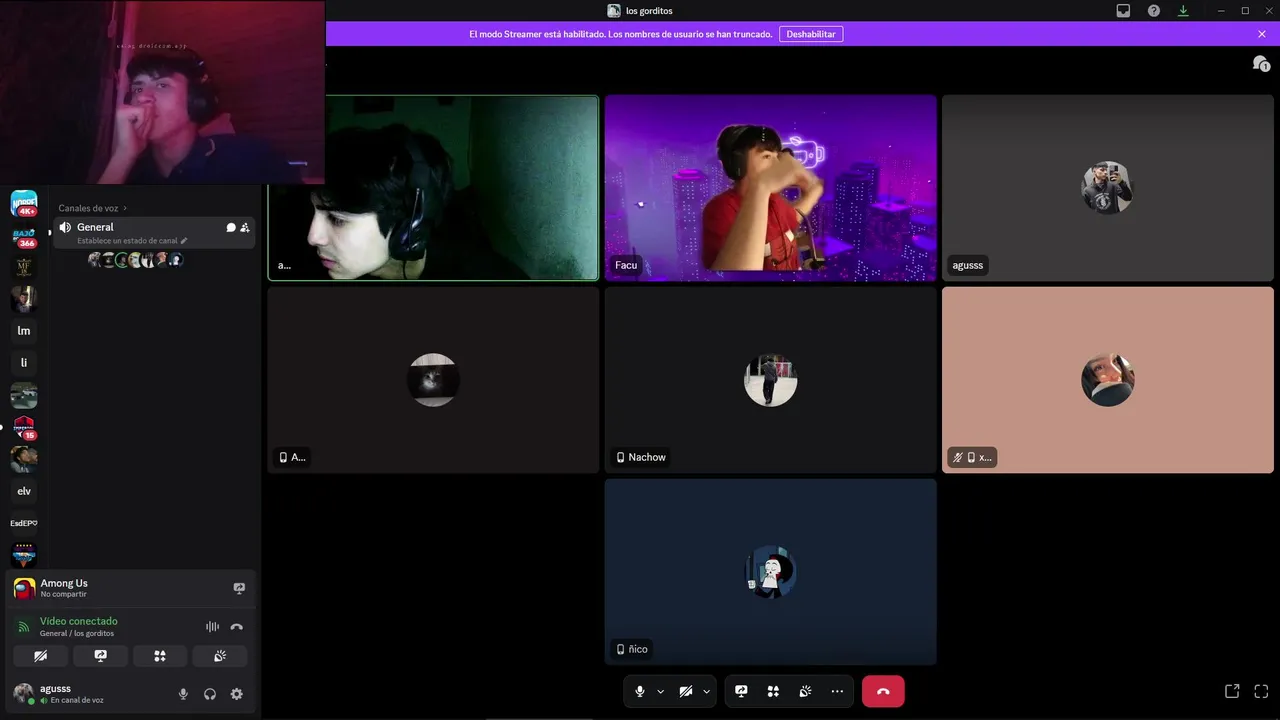This screenshot has height=720, width=1280.
Task: Open the li server icon
Action: (x=24, y=363)
